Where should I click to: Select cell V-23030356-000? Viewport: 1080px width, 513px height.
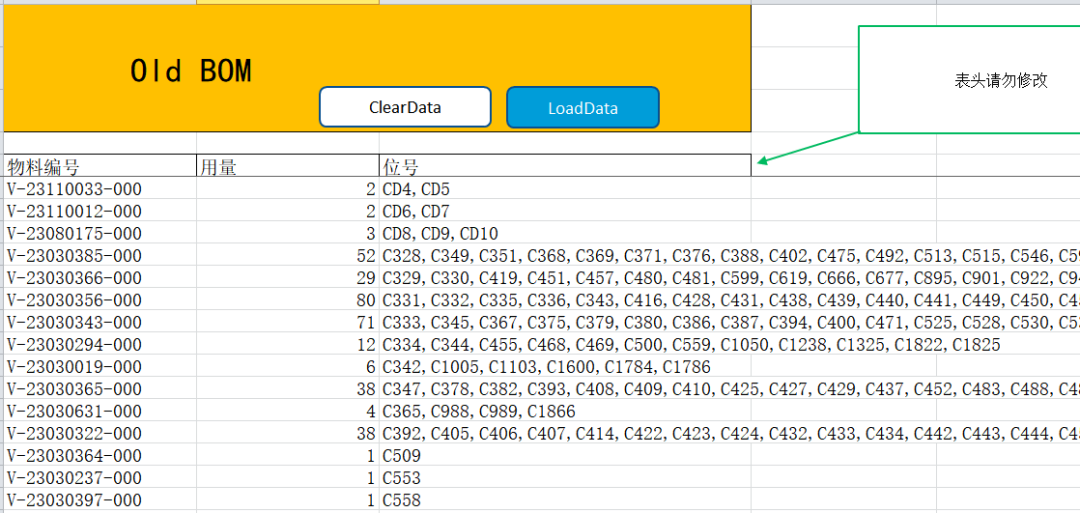coord(100,300)
